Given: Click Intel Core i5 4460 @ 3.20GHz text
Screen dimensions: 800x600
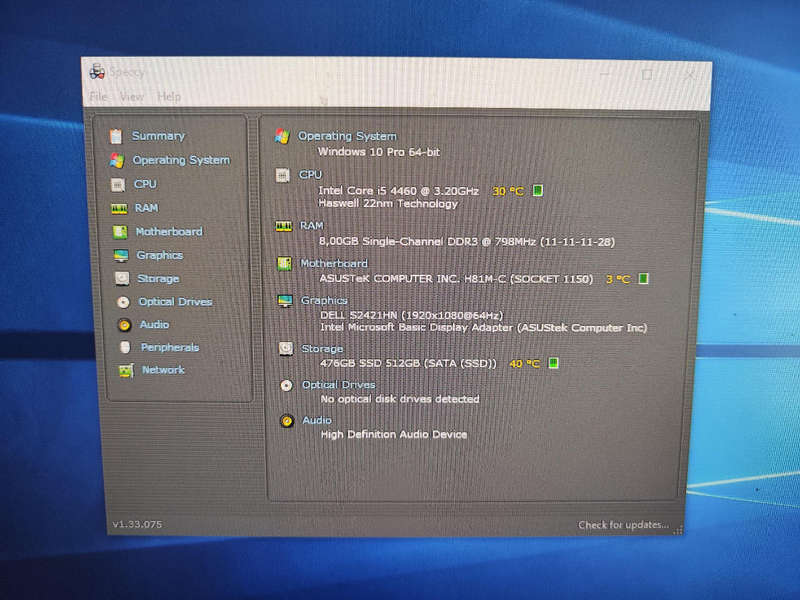Looking at the screenshot, I should coord(398,191).
